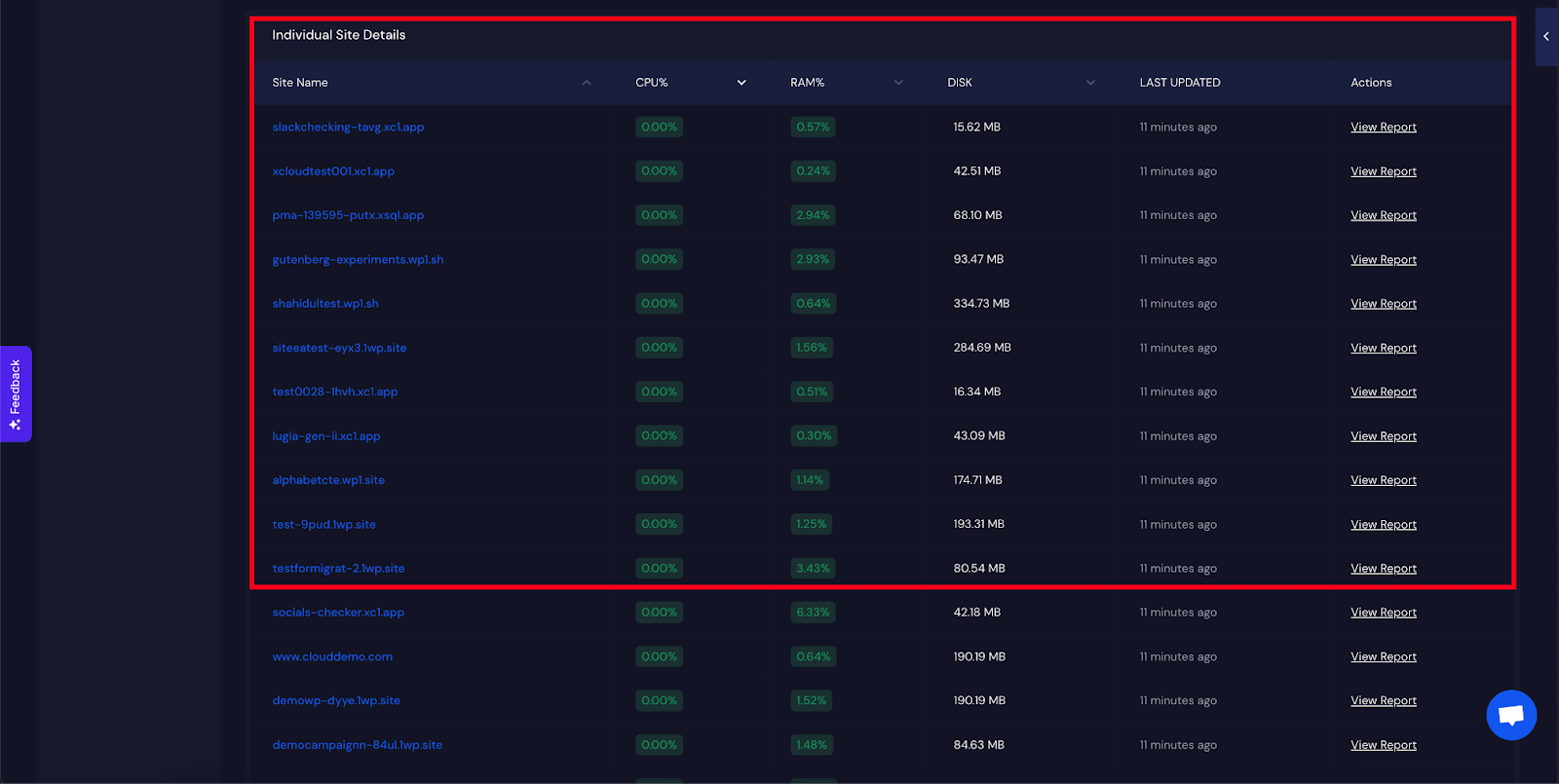View Report for pma-139595-putx.xsql.app
Image resolution: width=1559 pixels, height=784 pixels.
pyautogui.click(x=1383, y=215)
